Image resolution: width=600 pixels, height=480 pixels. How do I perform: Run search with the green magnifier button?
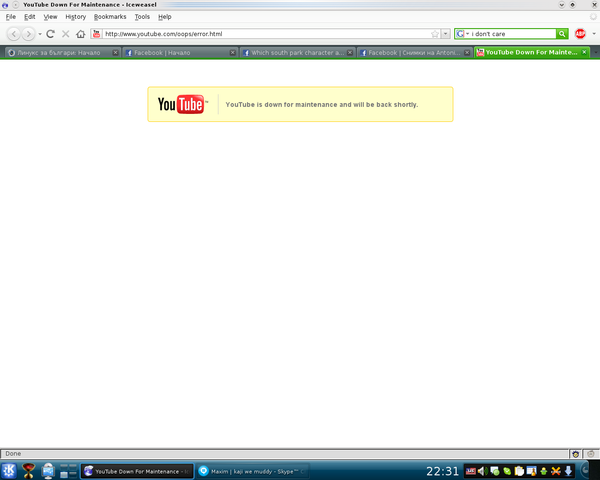pos(562,34)
